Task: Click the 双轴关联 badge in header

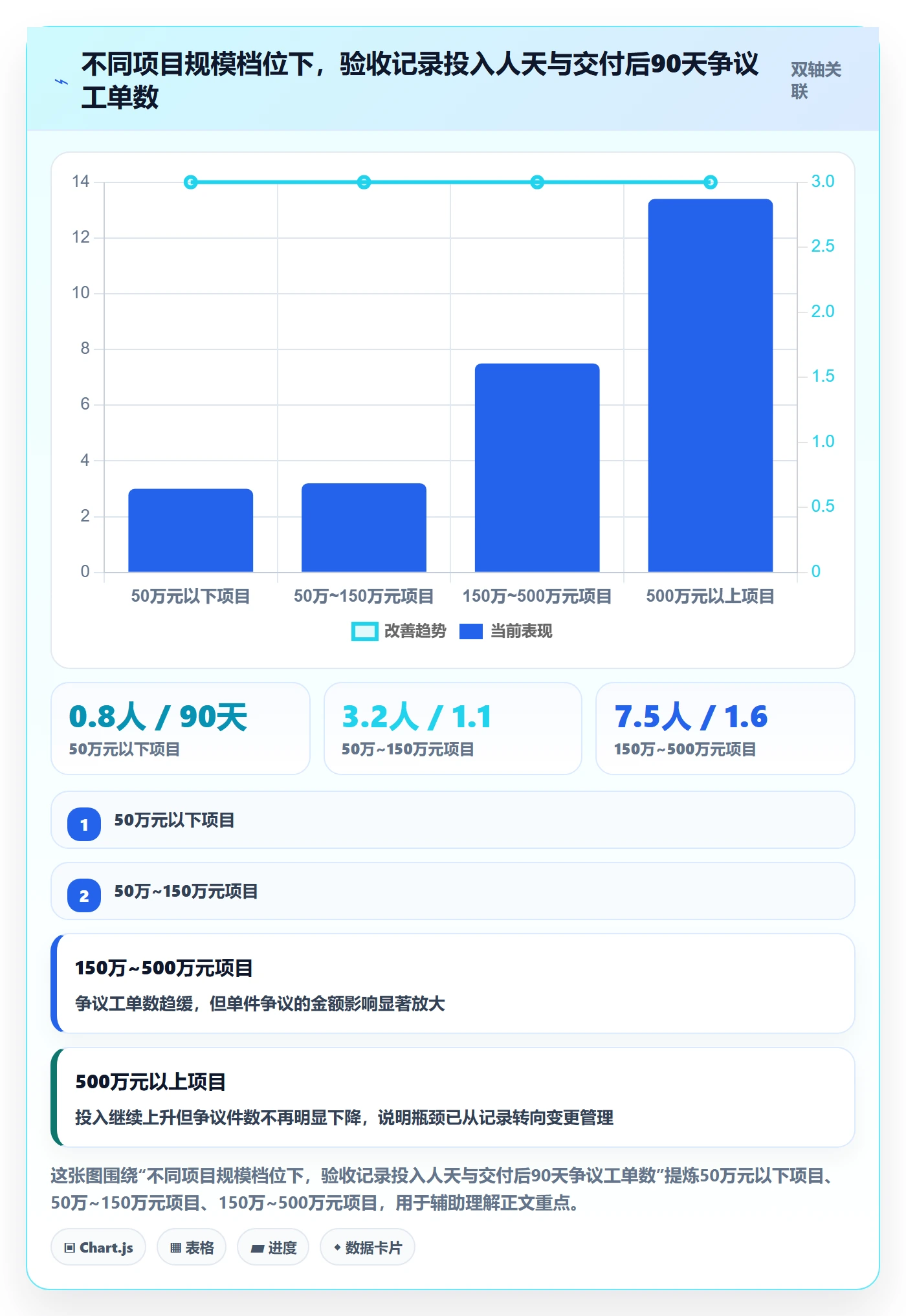Action: [816, 80]
